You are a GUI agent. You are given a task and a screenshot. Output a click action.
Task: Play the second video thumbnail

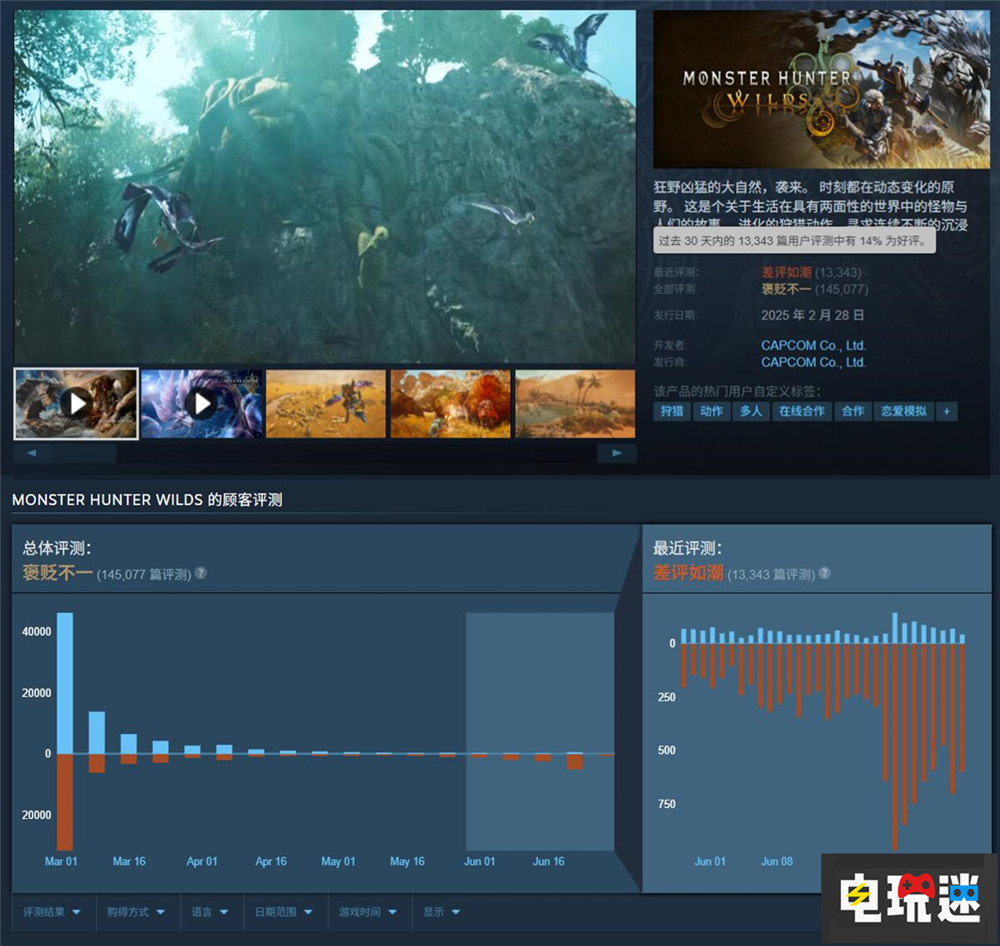200,403
